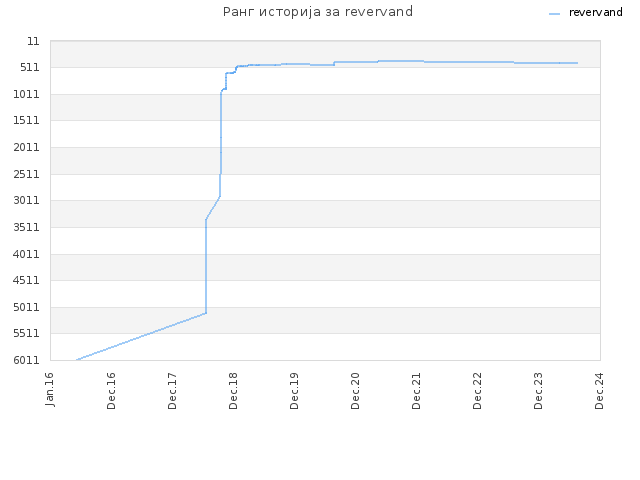Click the 3011 y-axis label

(x=27, y=200)
